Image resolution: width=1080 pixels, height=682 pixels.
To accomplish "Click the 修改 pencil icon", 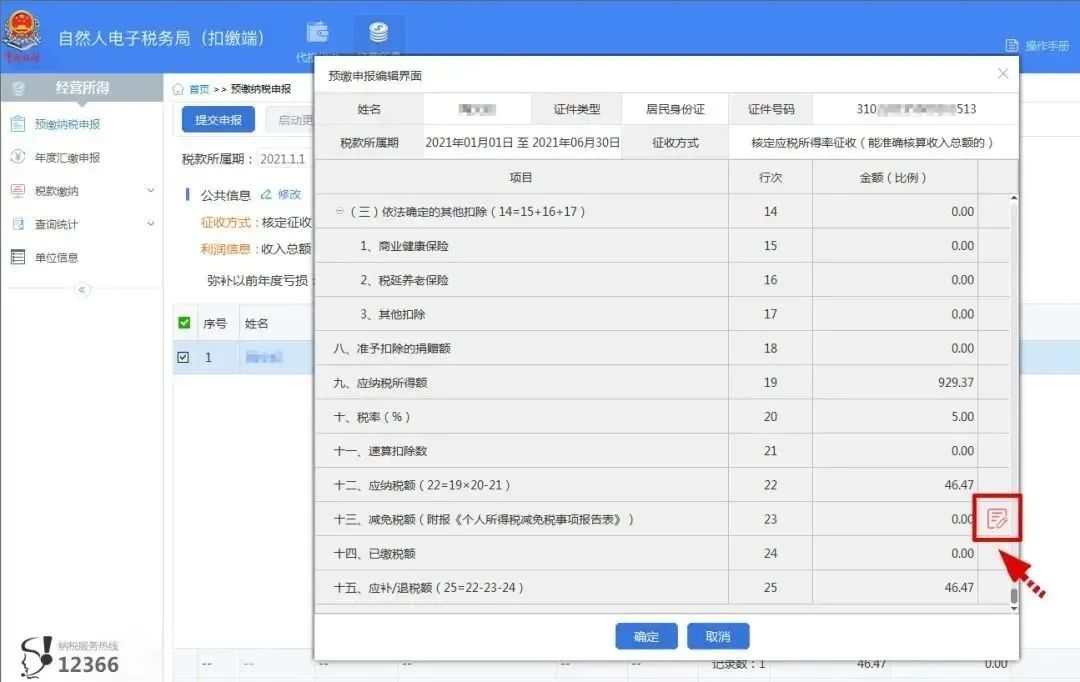I will click(x=267, y=194).
